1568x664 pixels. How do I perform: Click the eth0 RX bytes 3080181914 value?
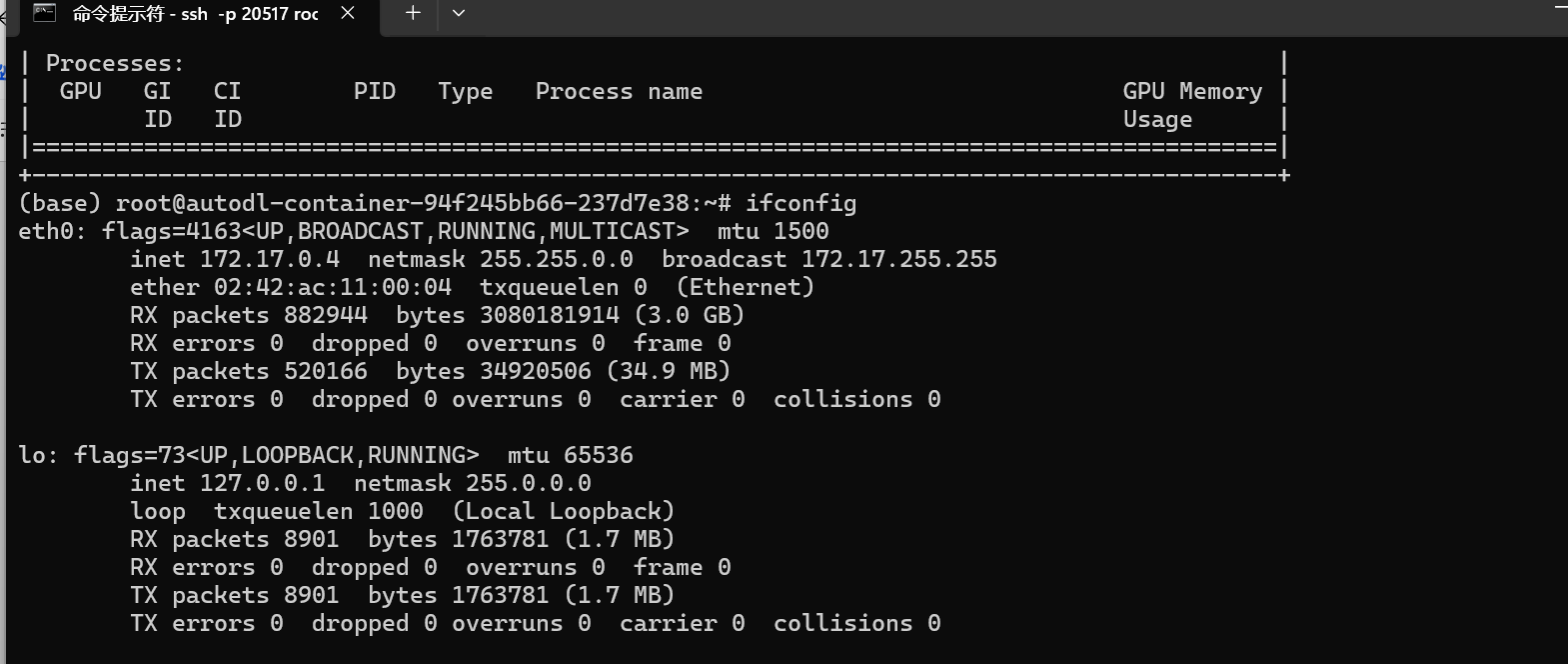coord(549,315)
